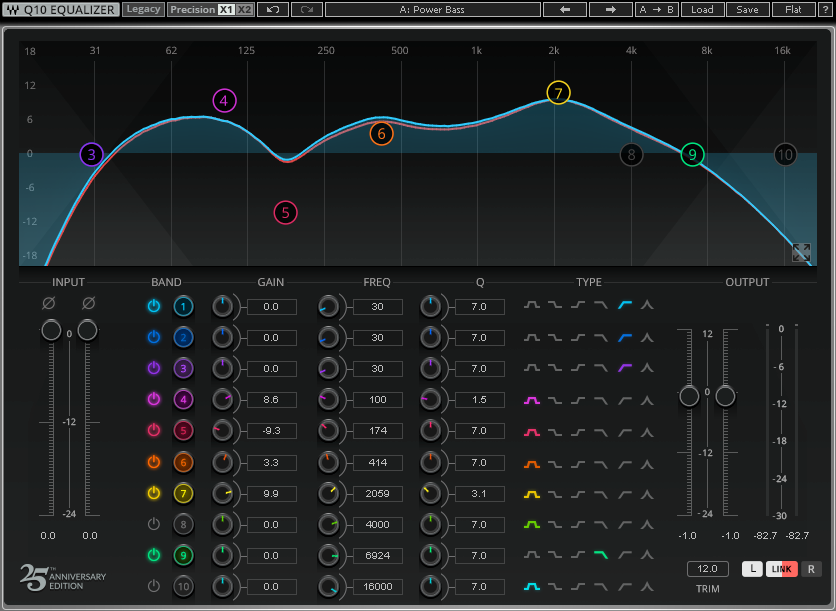Open the Save preset menu
This screenshot has width=836, height=611.
[747, 10]
